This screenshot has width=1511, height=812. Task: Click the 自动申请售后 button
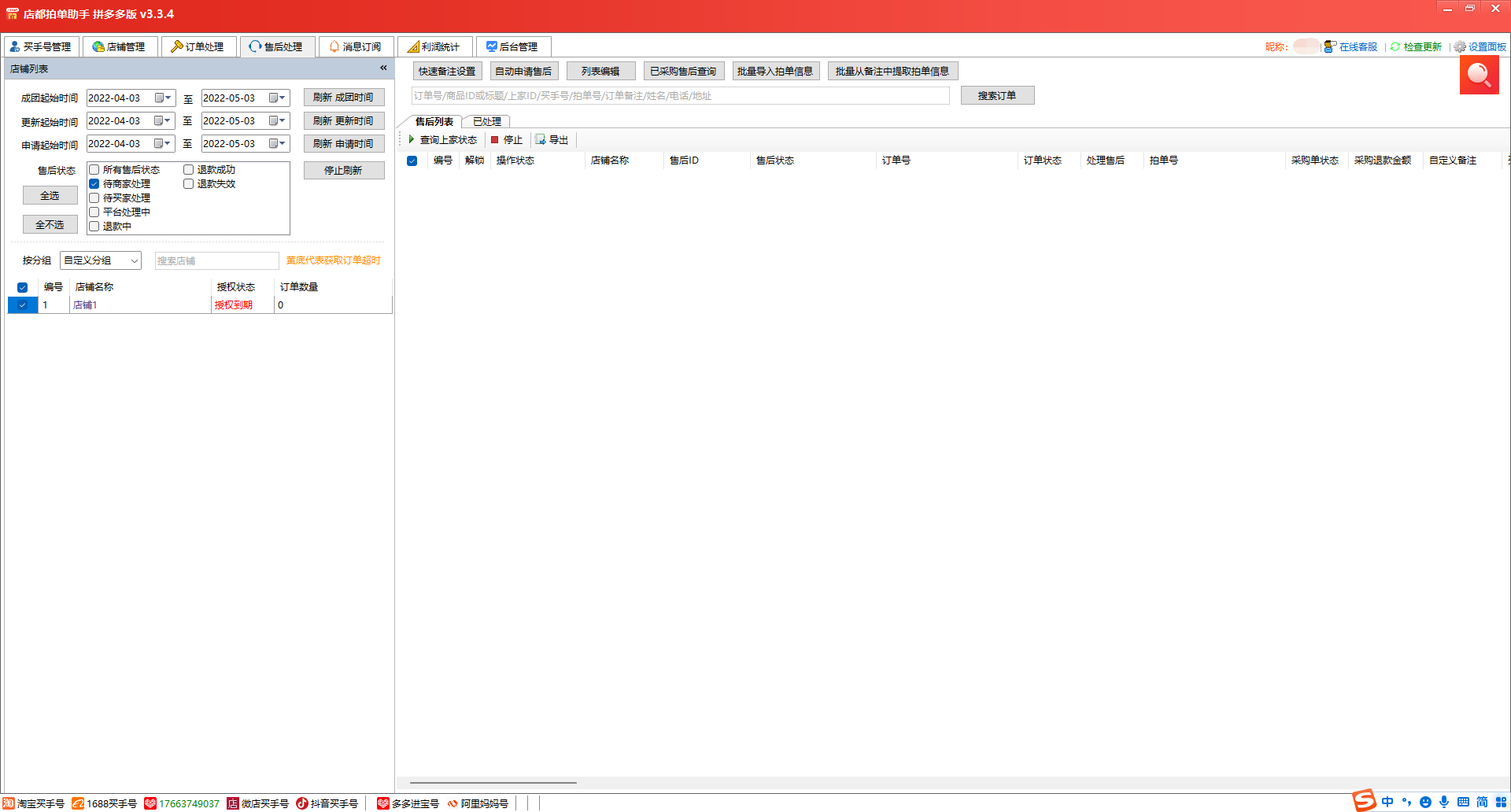(523, 71)
